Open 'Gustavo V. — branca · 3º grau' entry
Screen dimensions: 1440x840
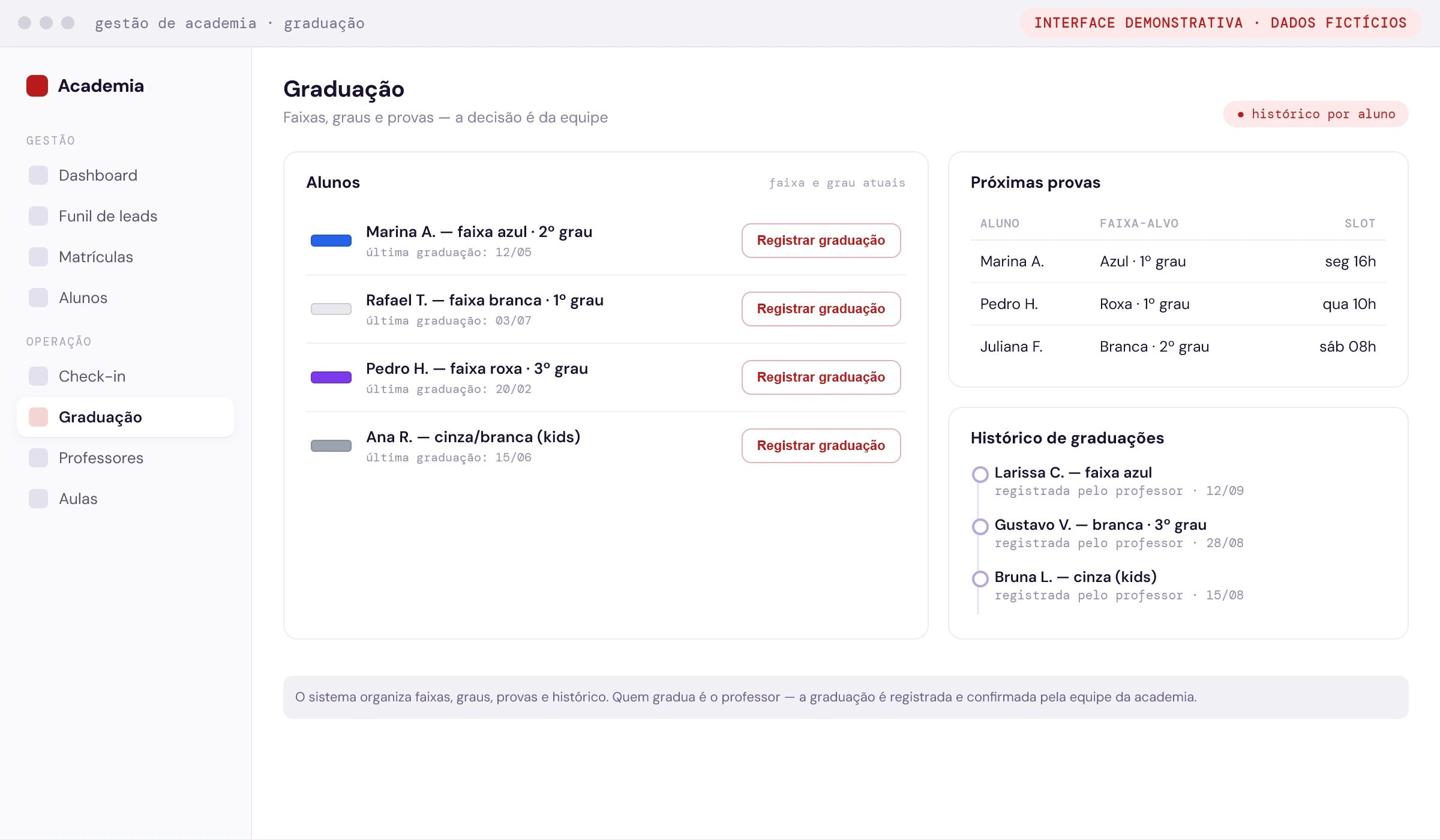coord(1100,525)
